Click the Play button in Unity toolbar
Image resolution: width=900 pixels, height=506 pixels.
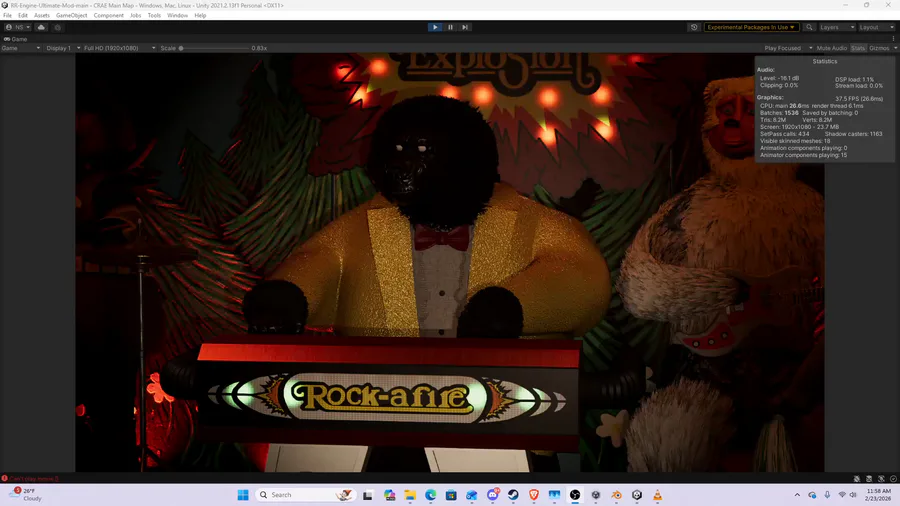coord(435,27)
